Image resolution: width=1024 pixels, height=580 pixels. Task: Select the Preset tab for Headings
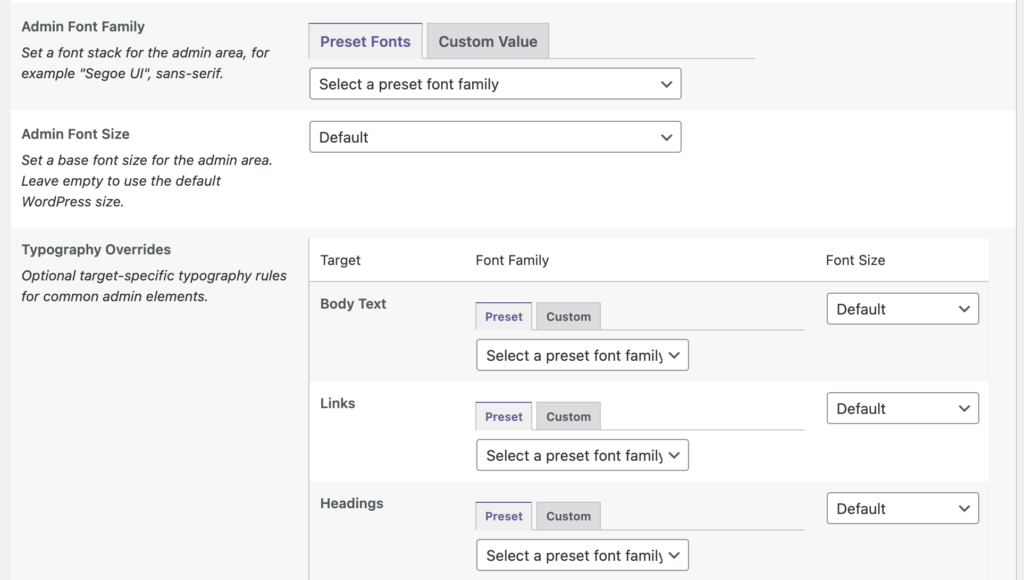(x=503, y=517)
